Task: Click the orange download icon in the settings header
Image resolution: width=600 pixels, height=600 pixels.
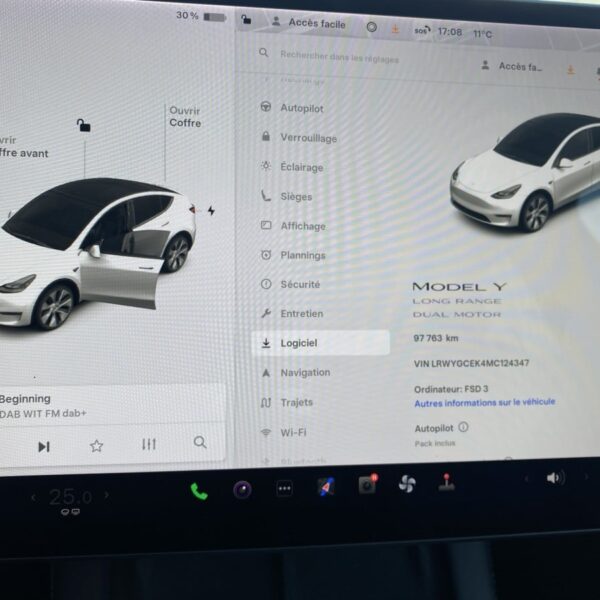Action: coord(570,70)
